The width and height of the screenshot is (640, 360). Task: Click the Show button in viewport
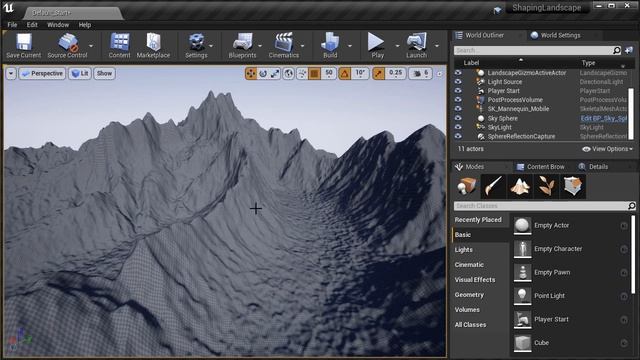coord(104,73)
